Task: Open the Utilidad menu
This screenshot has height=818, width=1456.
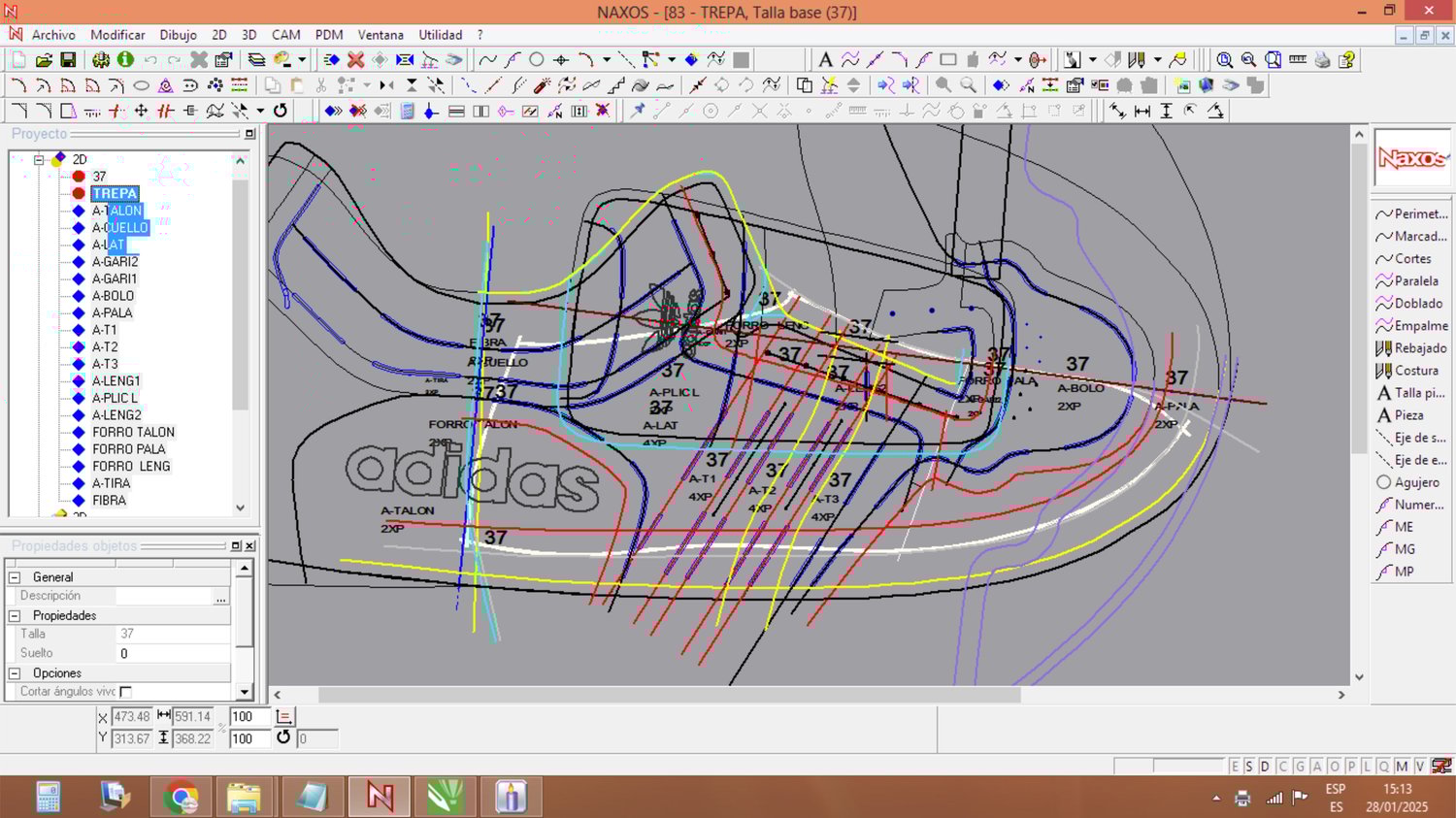Action: coord(440,35)
